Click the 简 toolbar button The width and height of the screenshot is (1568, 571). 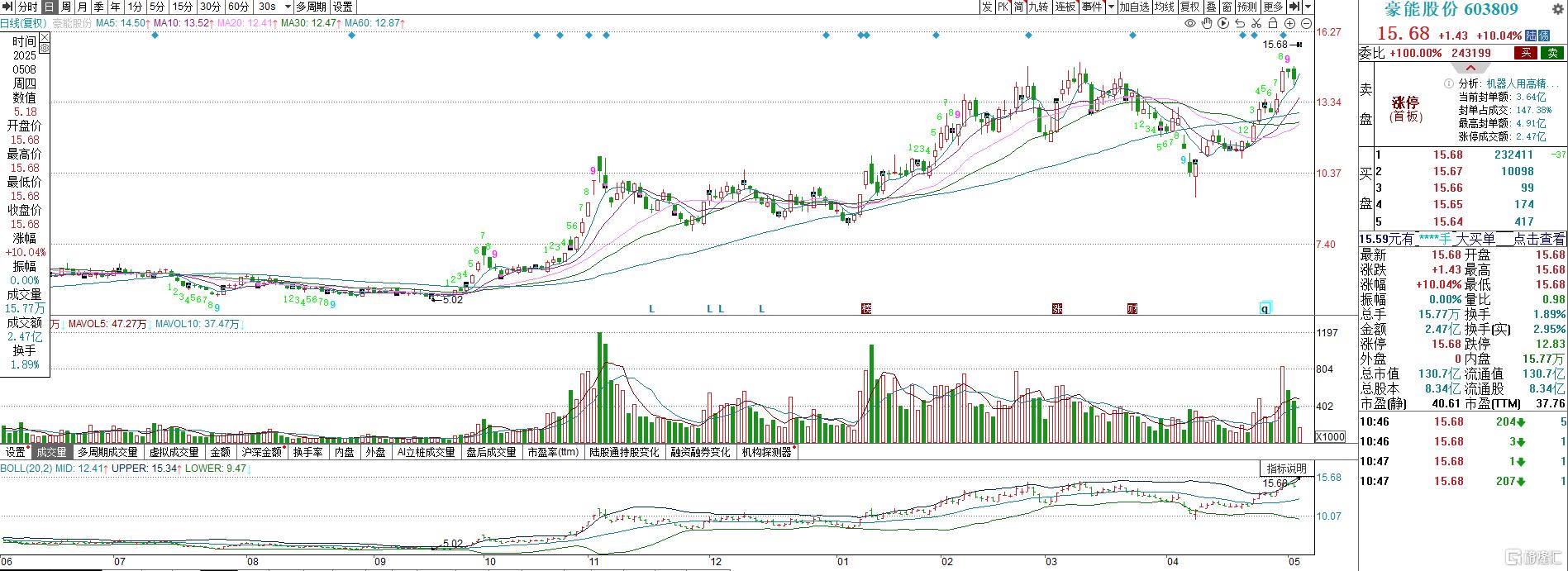1018,7
